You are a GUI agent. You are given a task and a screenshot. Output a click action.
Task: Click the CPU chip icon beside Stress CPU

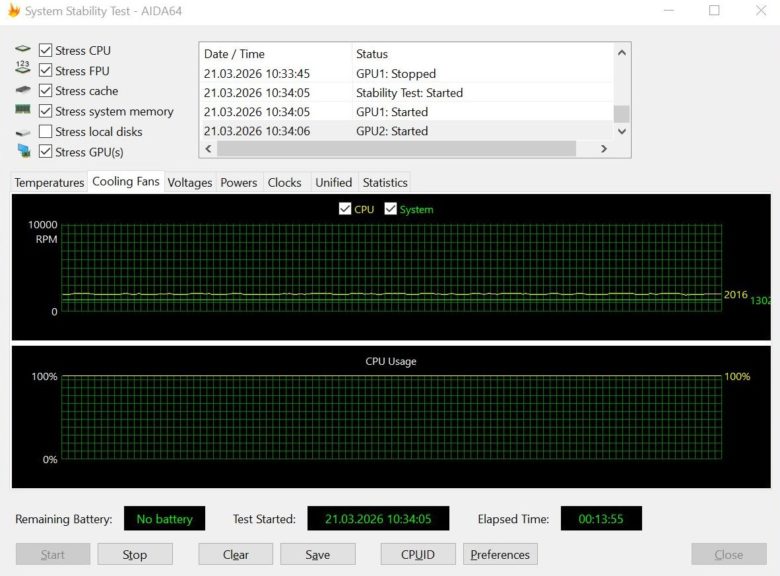coord(22,49)
